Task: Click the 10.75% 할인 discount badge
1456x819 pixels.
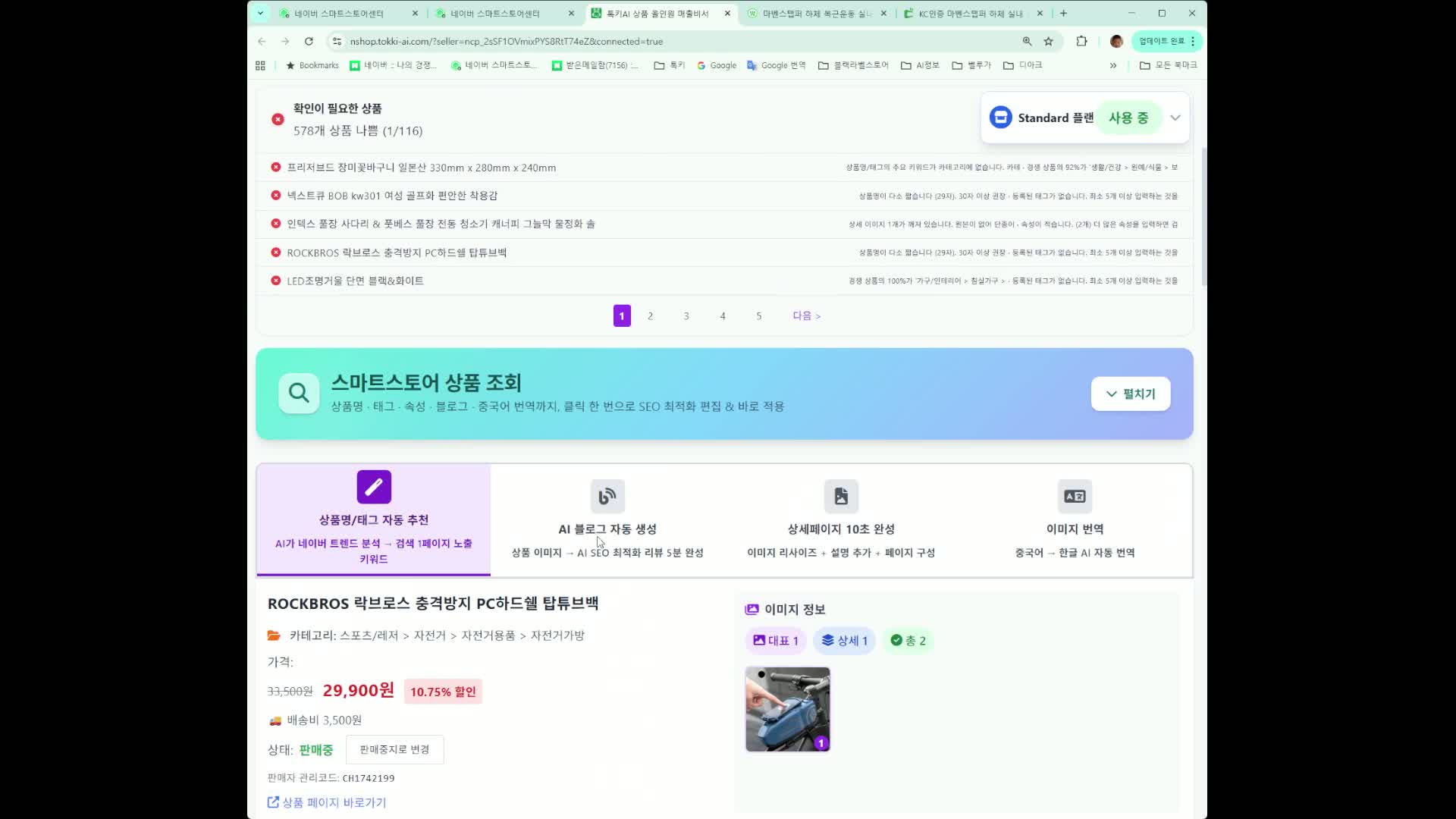Action: pyautogui.click(x=443, y=692)
